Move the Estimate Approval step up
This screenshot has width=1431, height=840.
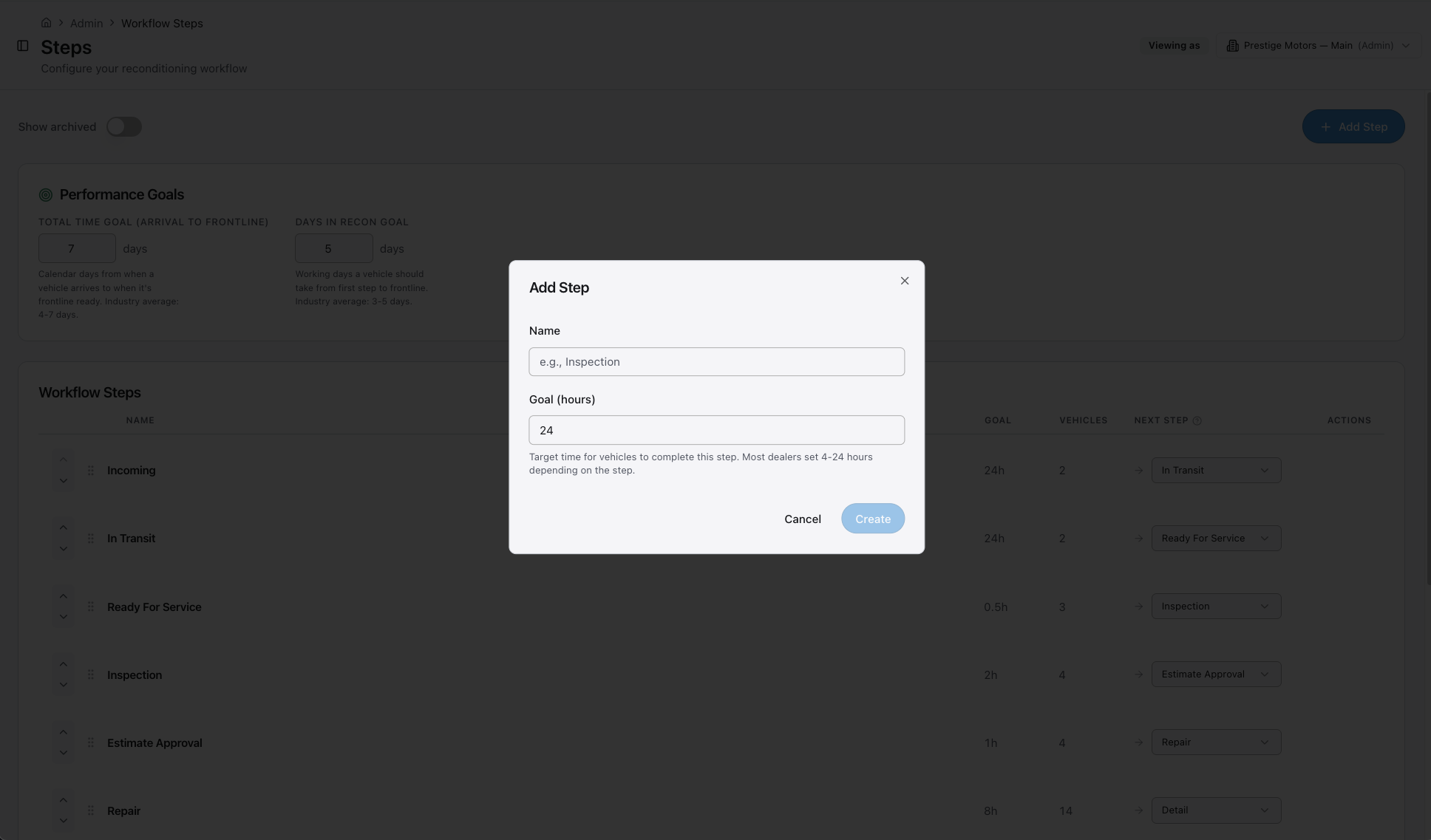tap(64, 732)
